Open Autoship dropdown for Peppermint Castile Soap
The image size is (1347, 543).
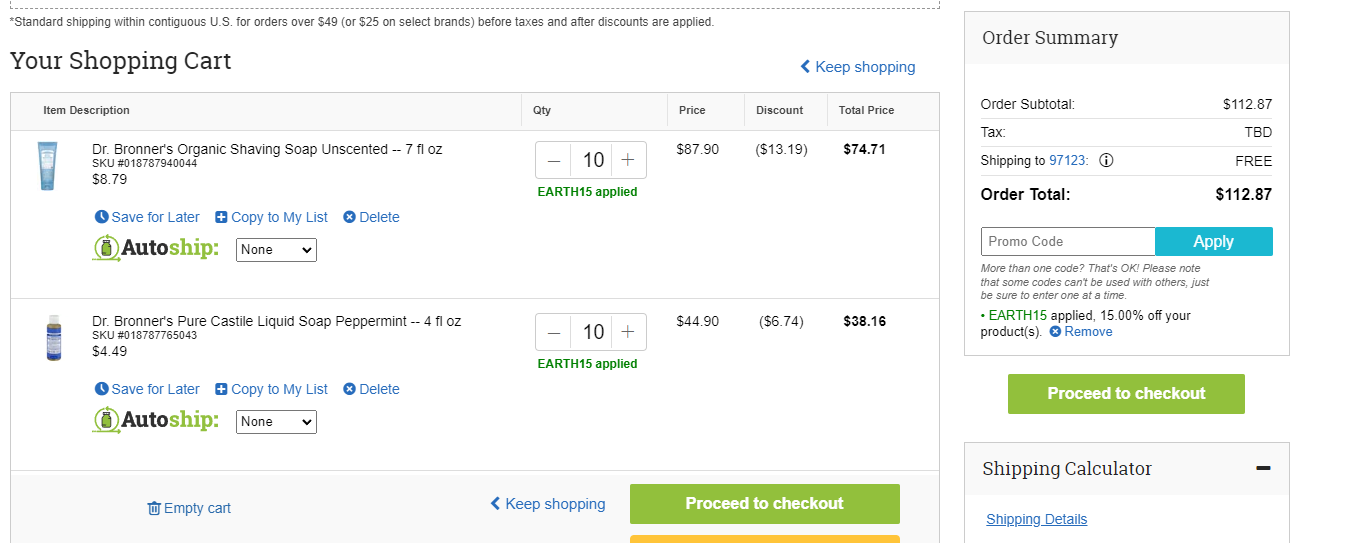click(x=276, y=422)
